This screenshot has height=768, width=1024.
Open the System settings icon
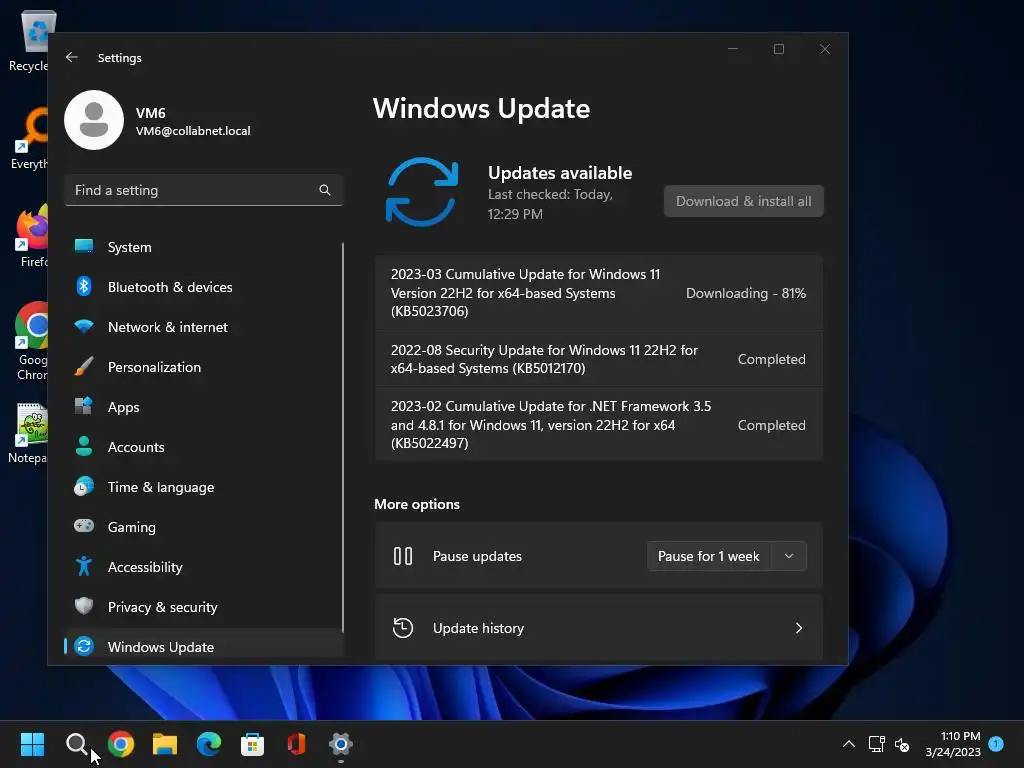coord(84,246)
